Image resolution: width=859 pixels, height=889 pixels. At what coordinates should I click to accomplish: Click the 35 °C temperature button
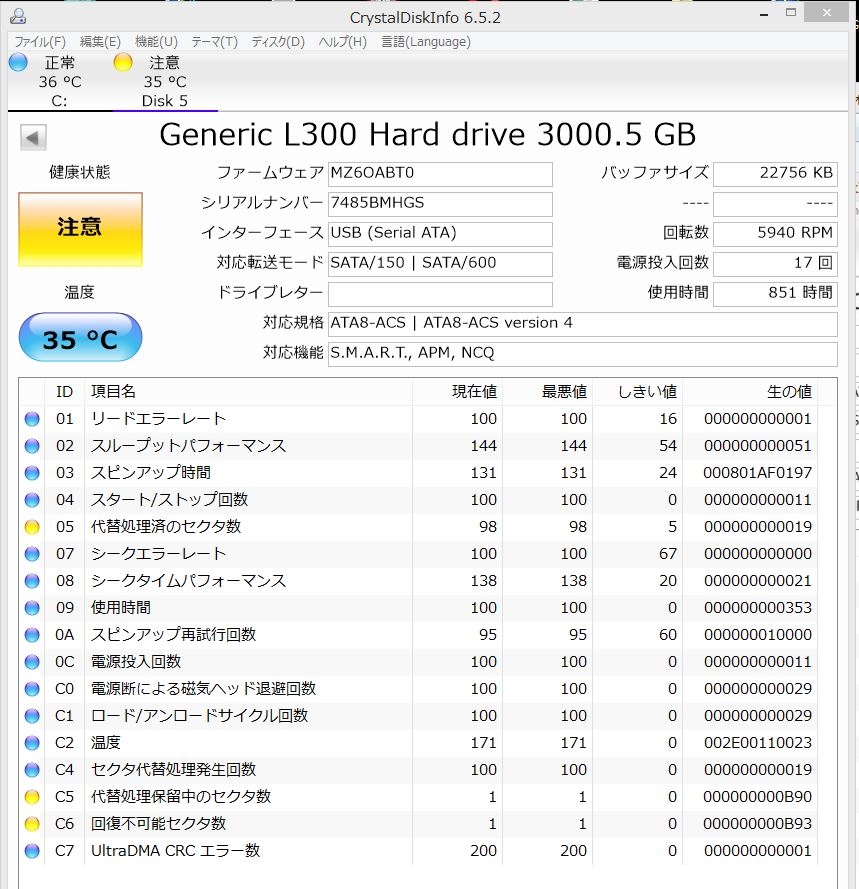(x=81, y=337)
